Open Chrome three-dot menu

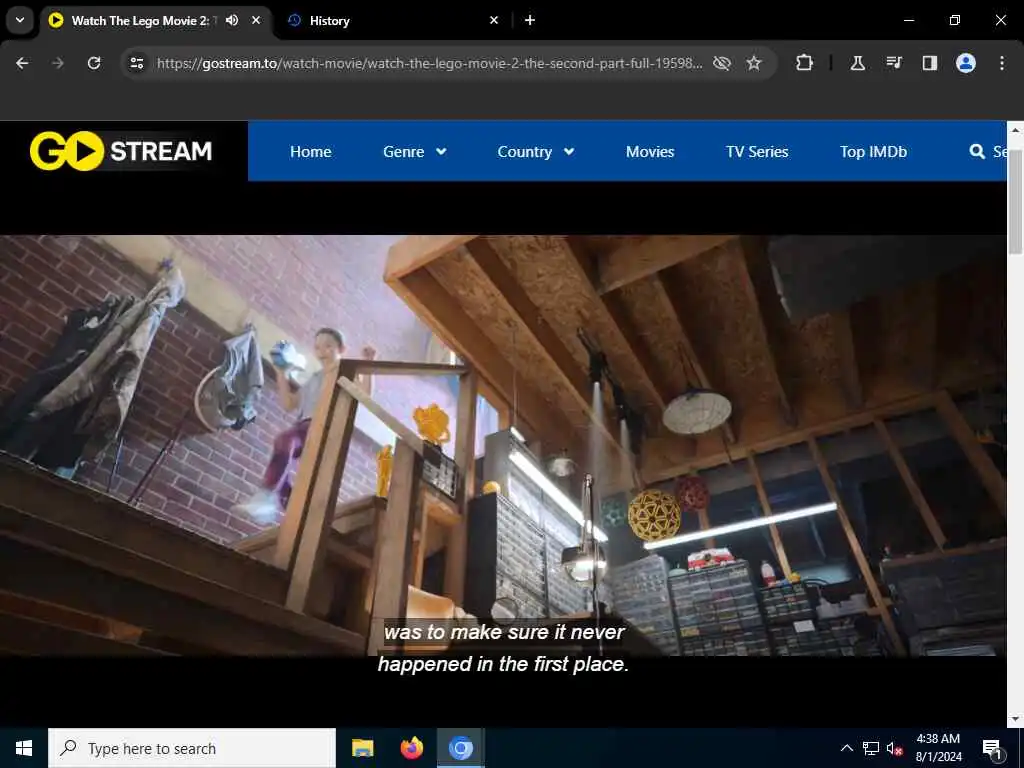tap(1001, 63)
